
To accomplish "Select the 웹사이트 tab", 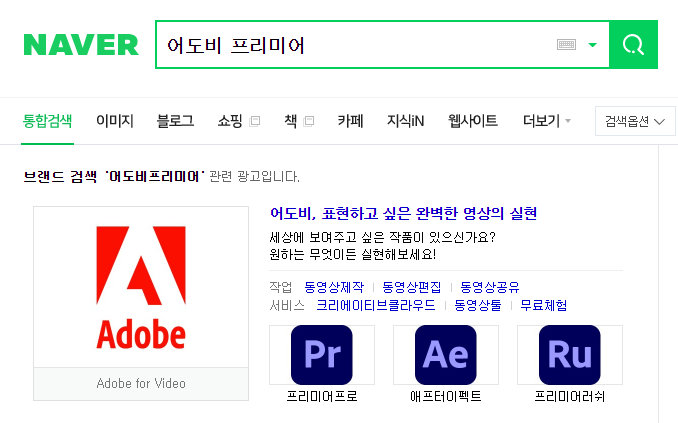I will pos(473,121).
